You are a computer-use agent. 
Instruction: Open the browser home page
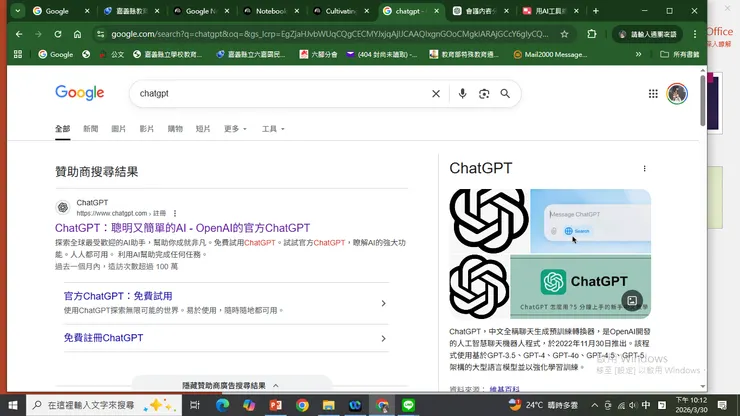click(77, 34)
